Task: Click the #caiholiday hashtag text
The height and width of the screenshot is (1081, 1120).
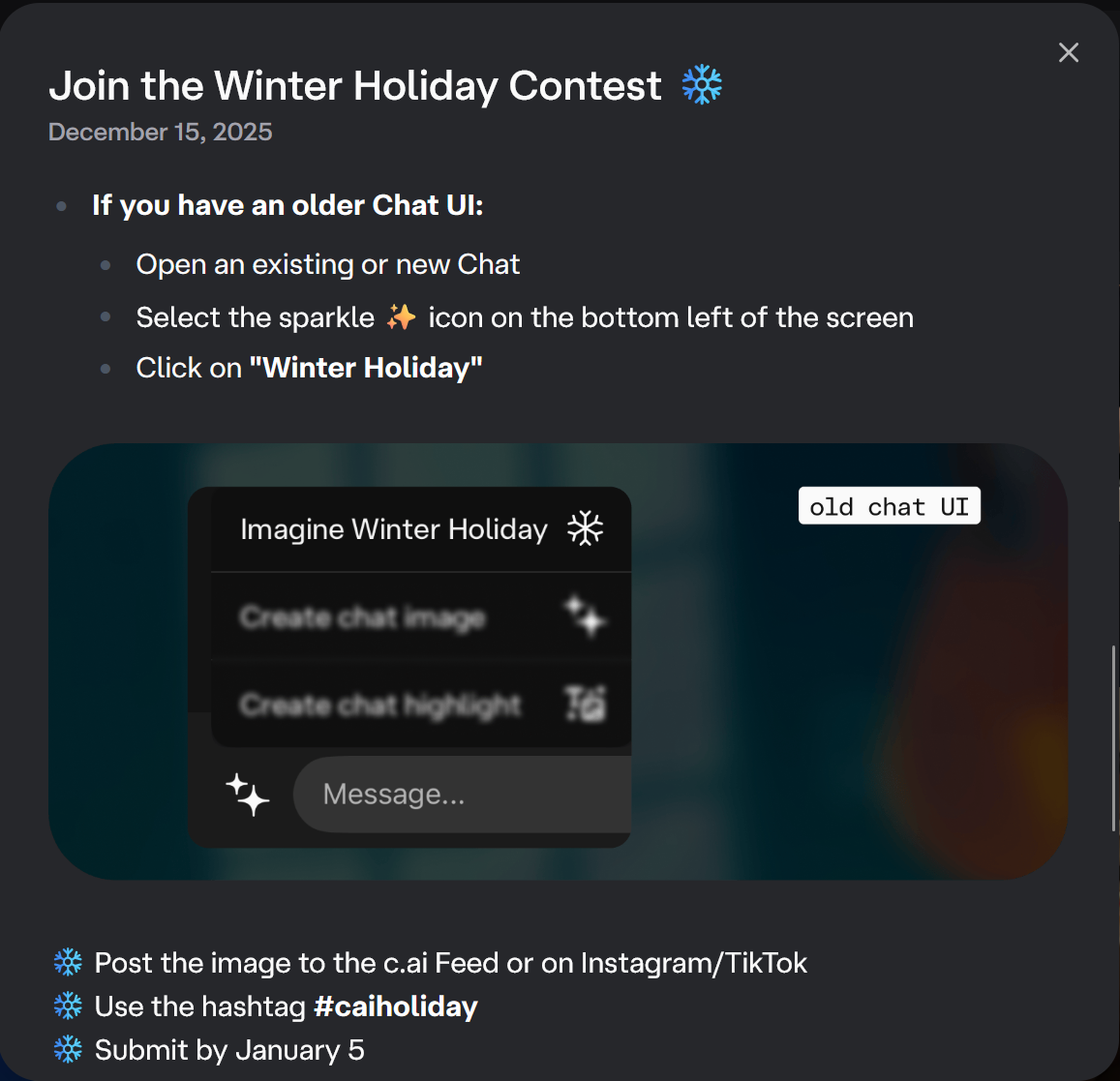Action: click(396, 1006)
